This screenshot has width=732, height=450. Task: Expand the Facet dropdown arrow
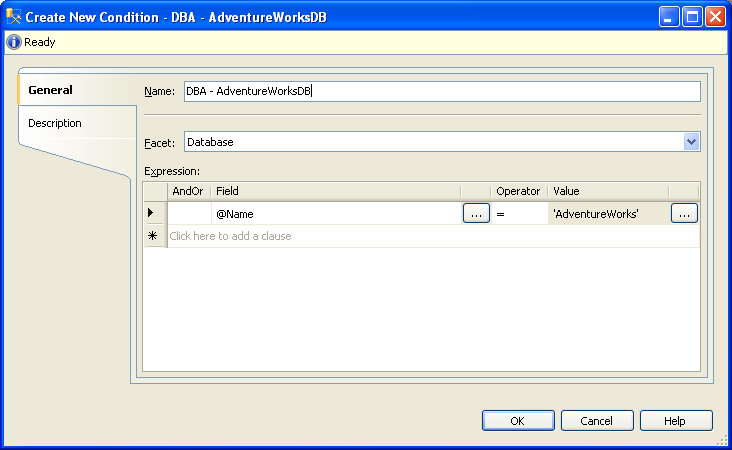click(x=691, y=142)
